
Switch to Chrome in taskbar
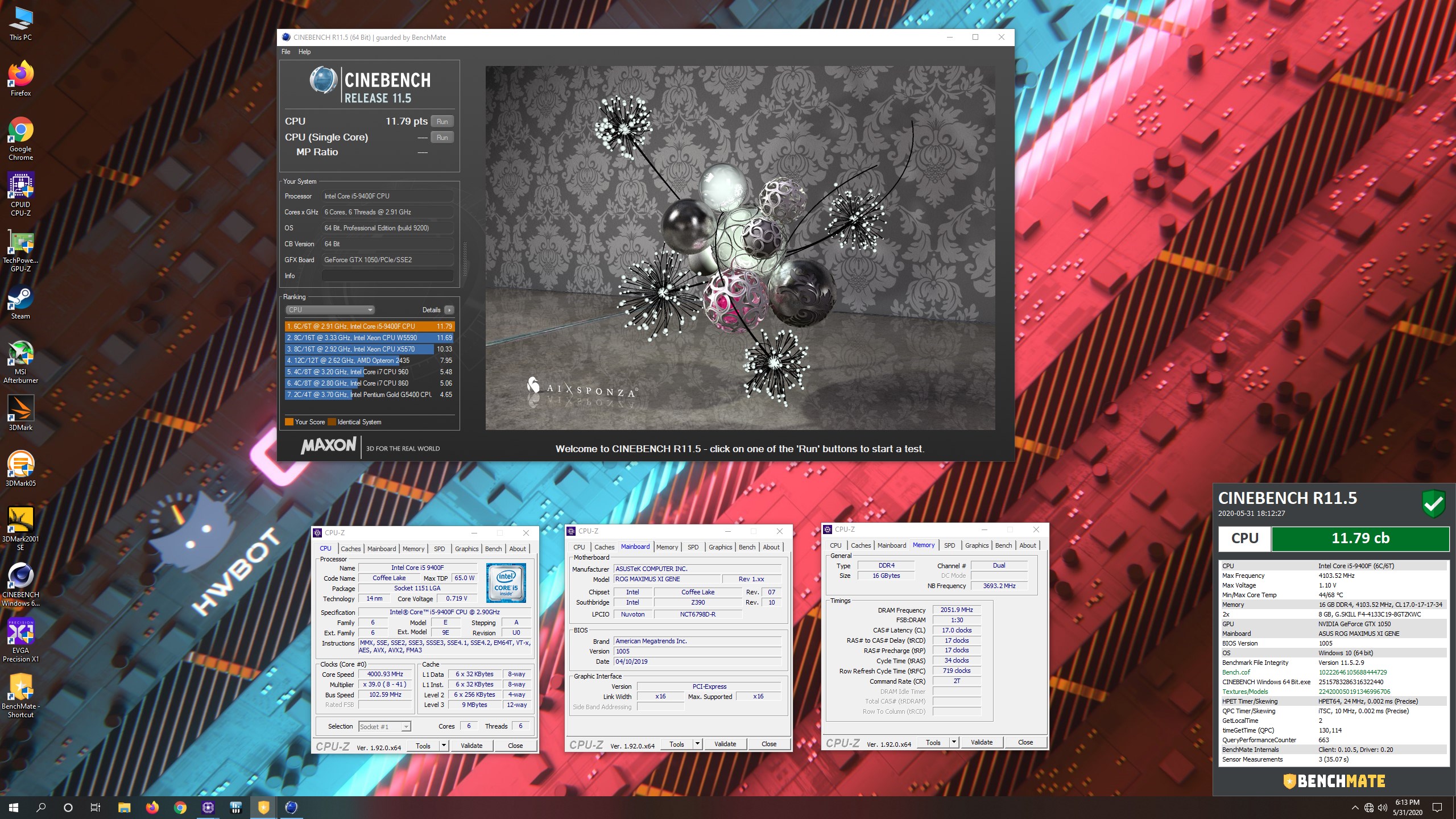pos(180,808)
